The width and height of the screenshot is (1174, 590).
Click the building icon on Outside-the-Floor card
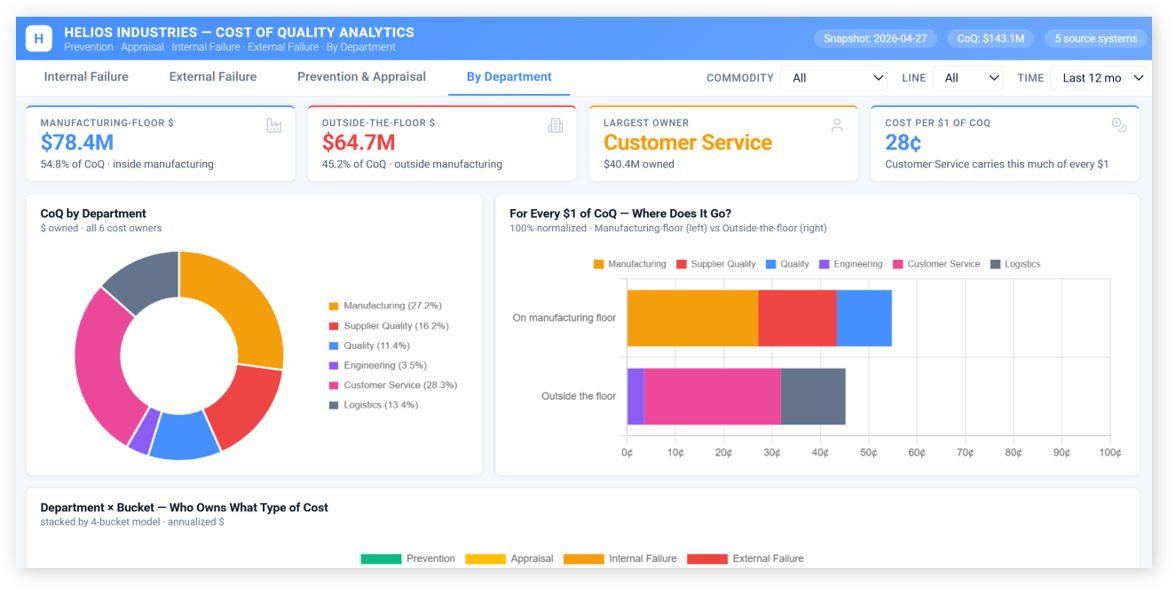click(556, 126)
